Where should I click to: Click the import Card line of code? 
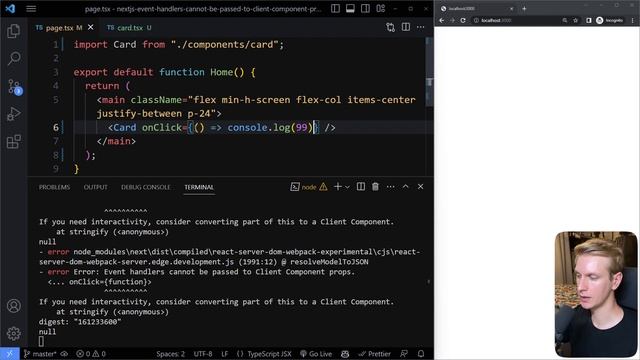179,44
